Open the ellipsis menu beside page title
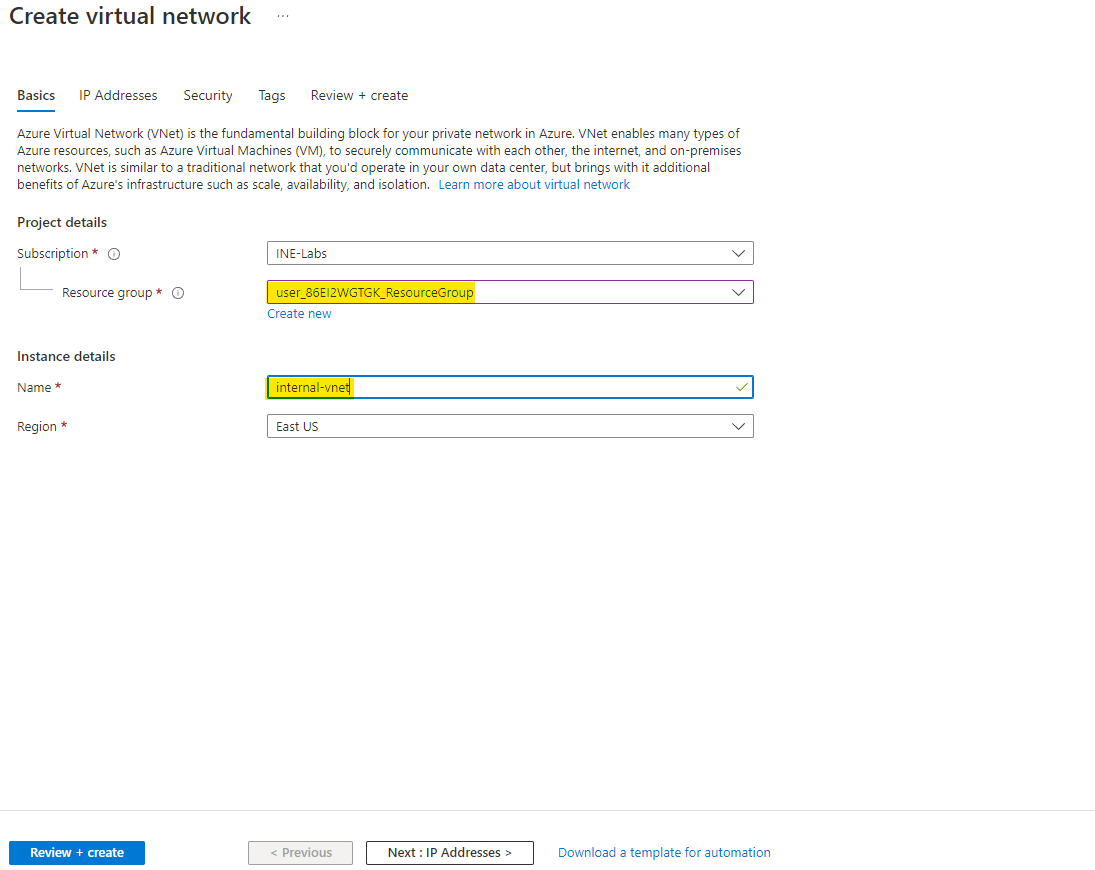Image resolution: width=1095 pixels, height=870 pixels. [x=283, y=17]
